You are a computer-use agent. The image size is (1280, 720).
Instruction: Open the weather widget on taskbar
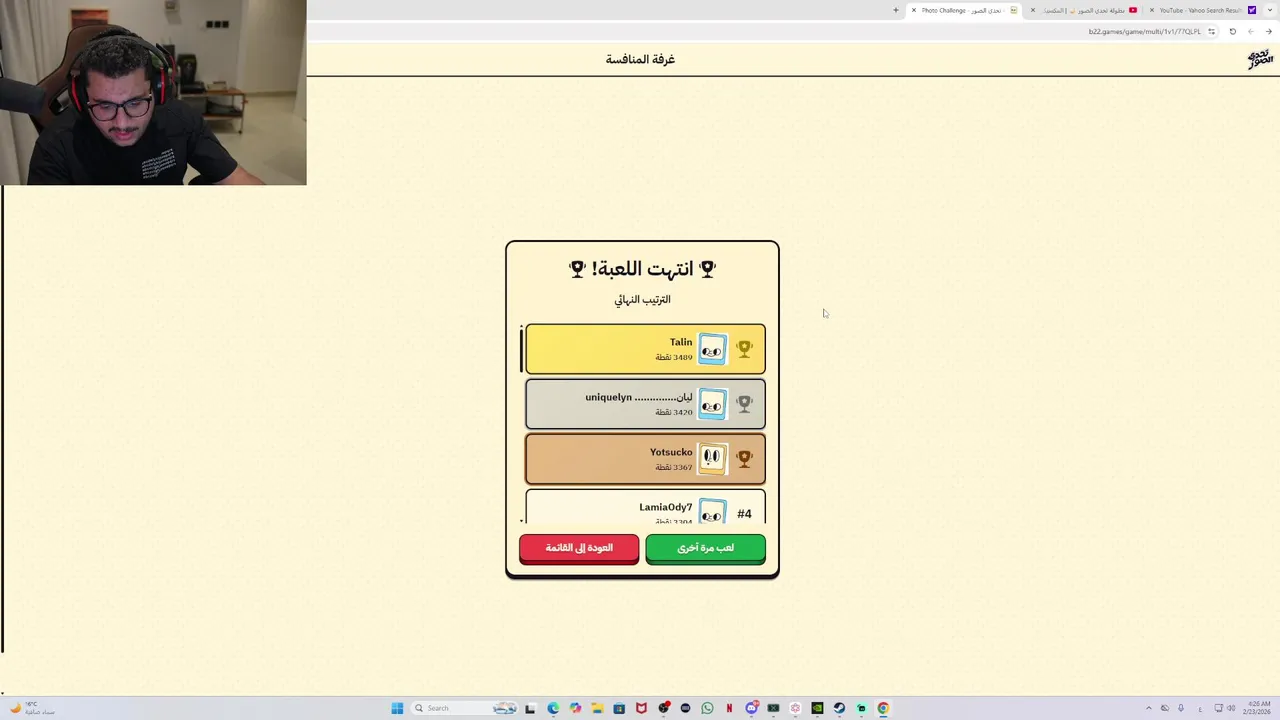click(31, 708)
